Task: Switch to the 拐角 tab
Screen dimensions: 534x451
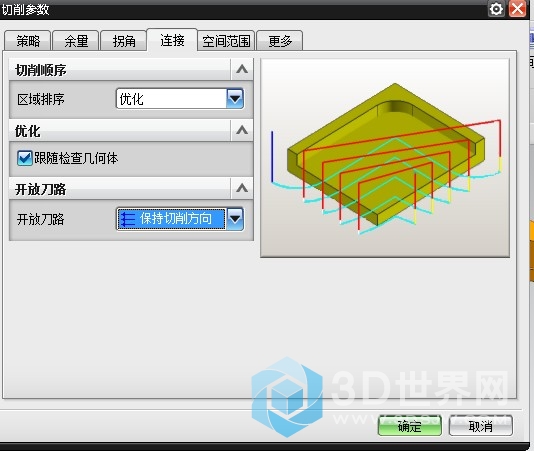Action: pyautogui.click(x=124, y=41)
